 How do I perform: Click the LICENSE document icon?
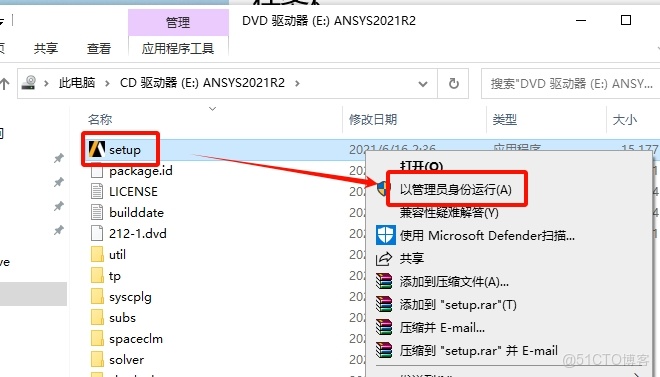click(97, 191)
